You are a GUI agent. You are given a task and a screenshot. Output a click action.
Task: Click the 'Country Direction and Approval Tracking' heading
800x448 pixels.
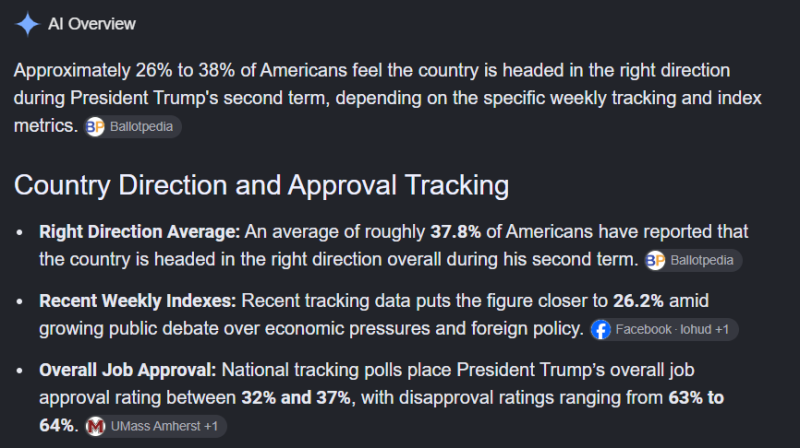pyautogui.click(x=261, y=185)
